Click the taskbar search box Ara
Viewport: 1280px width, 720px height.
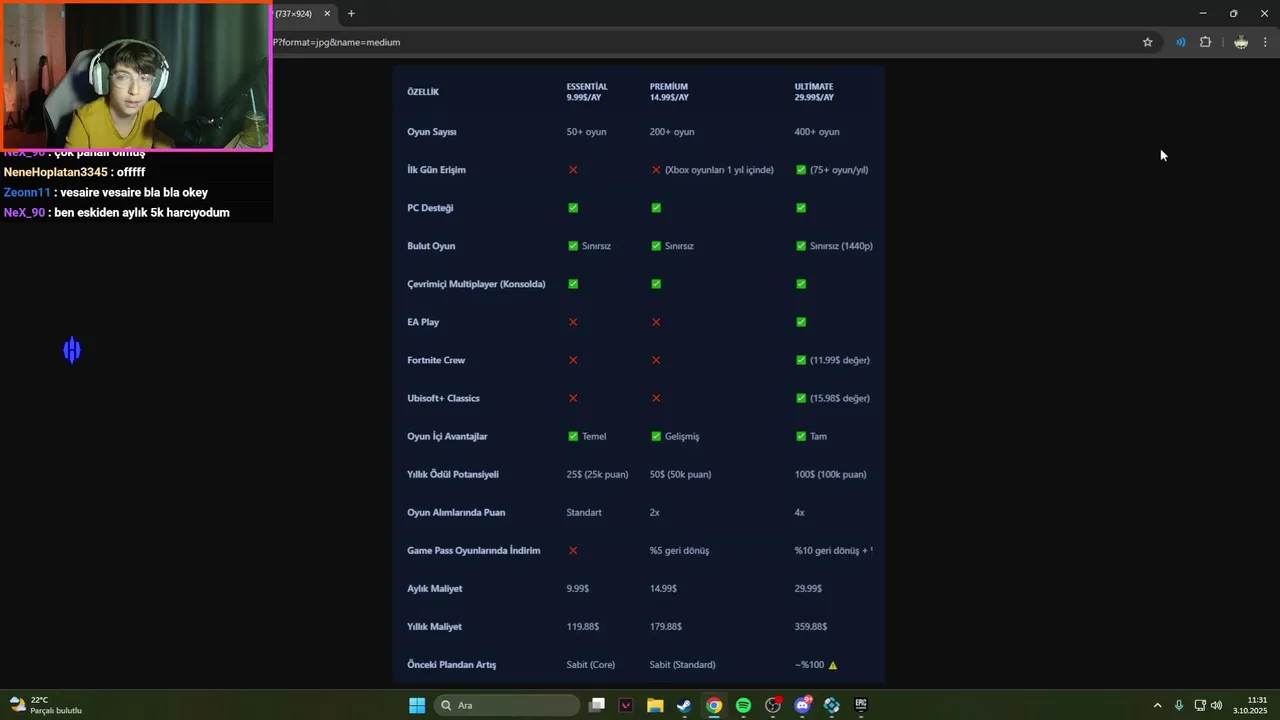point(507,705)
